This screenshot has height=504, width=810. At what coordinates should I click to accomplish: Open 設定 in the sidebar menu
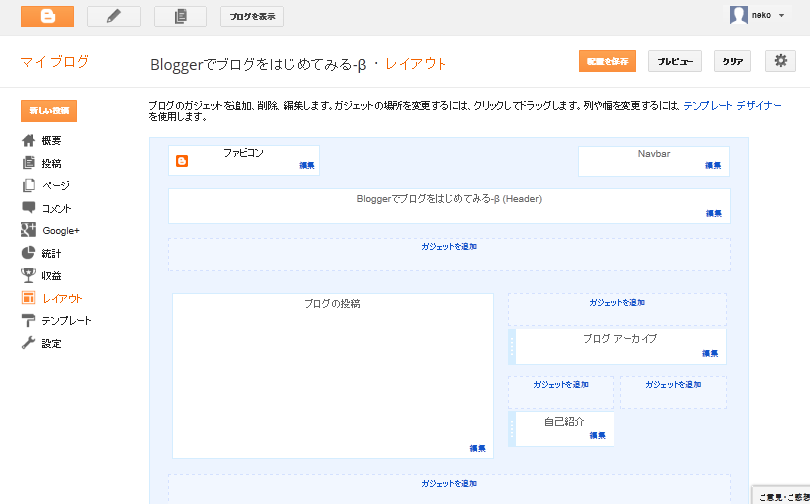coord(51,343)
